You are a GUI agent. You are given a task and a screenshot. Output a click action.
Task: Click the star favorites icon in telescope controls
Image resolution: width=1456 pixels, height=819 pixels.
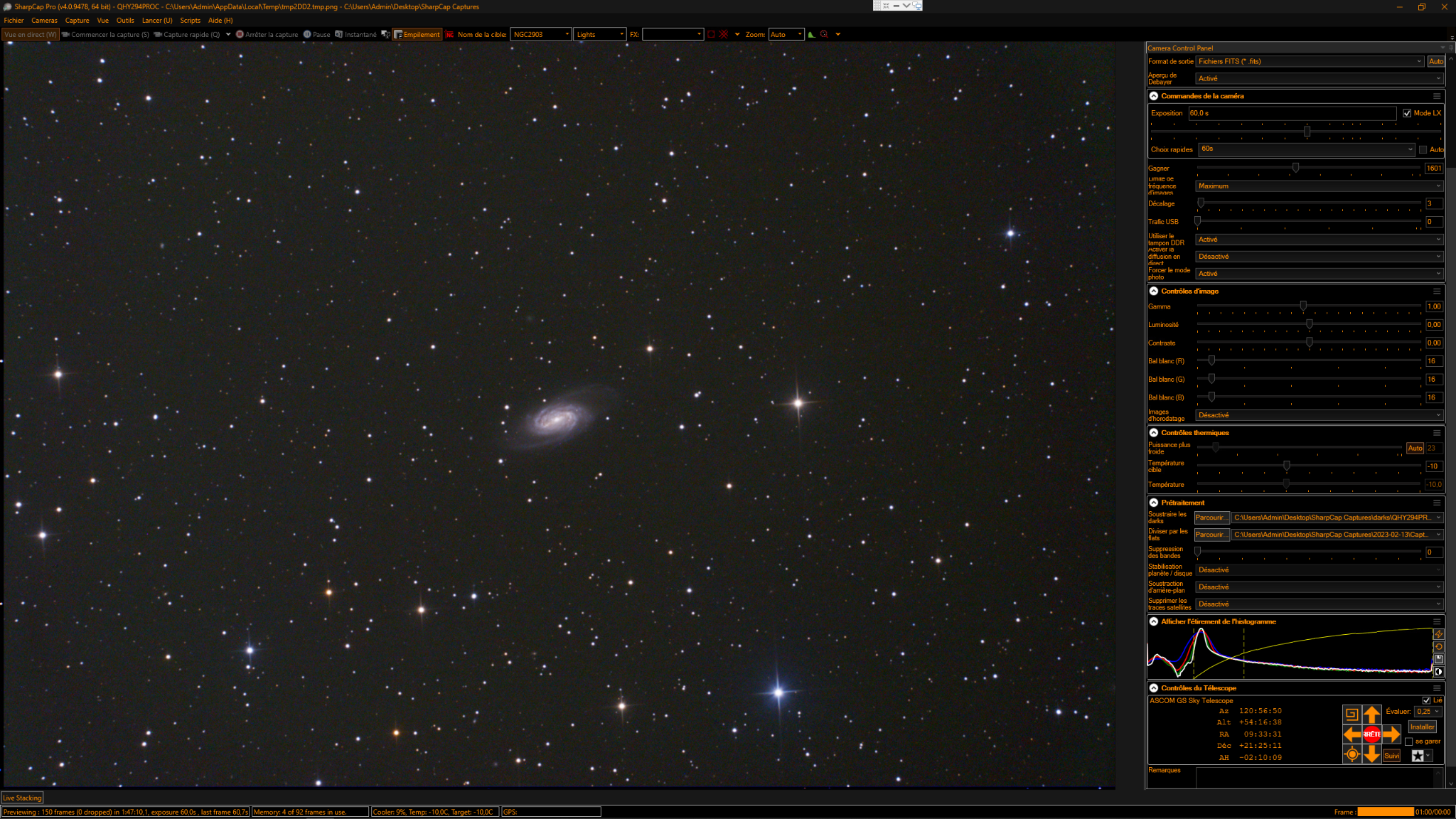(1417, 756)
